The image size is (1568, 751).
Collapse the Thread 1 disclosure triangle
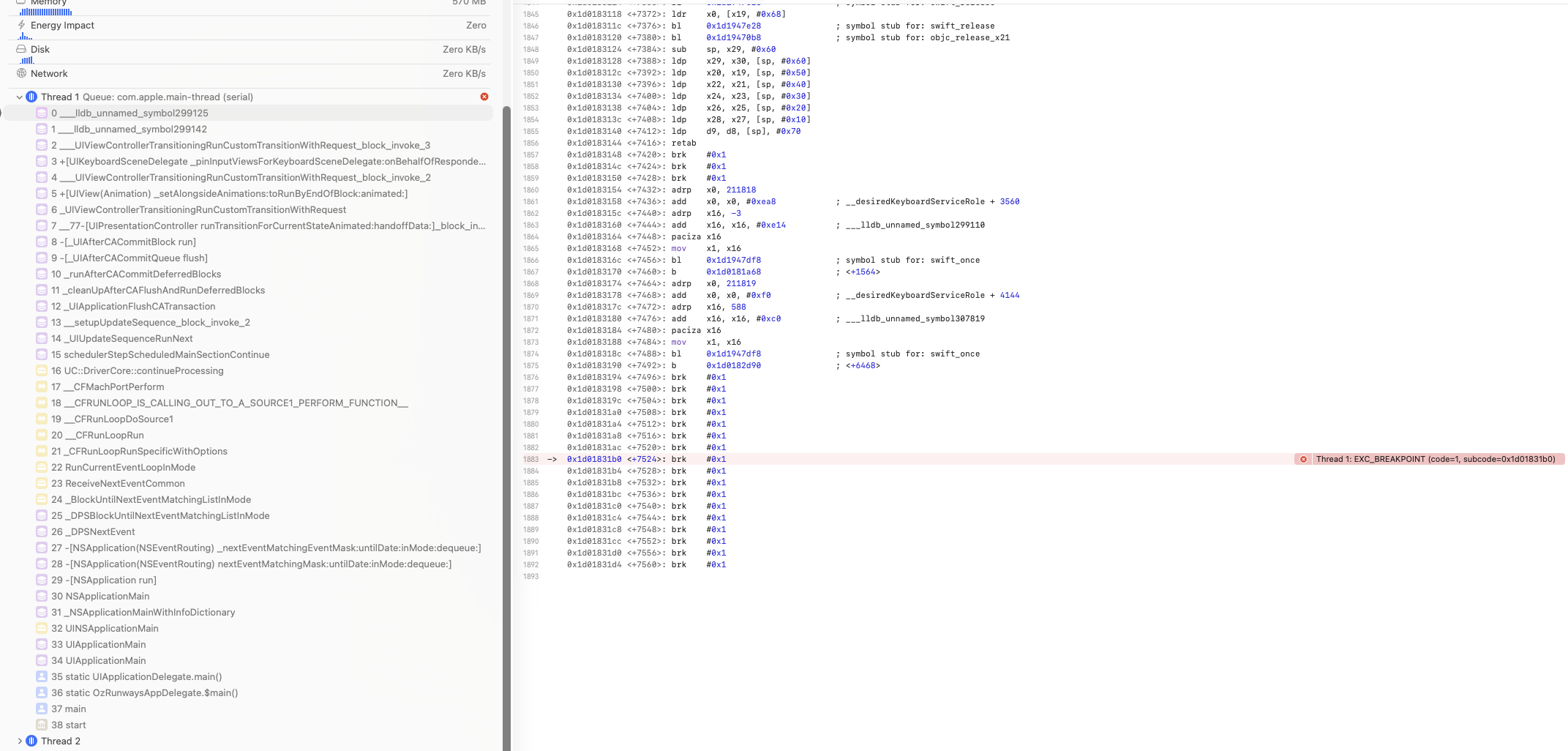[19, 97]
